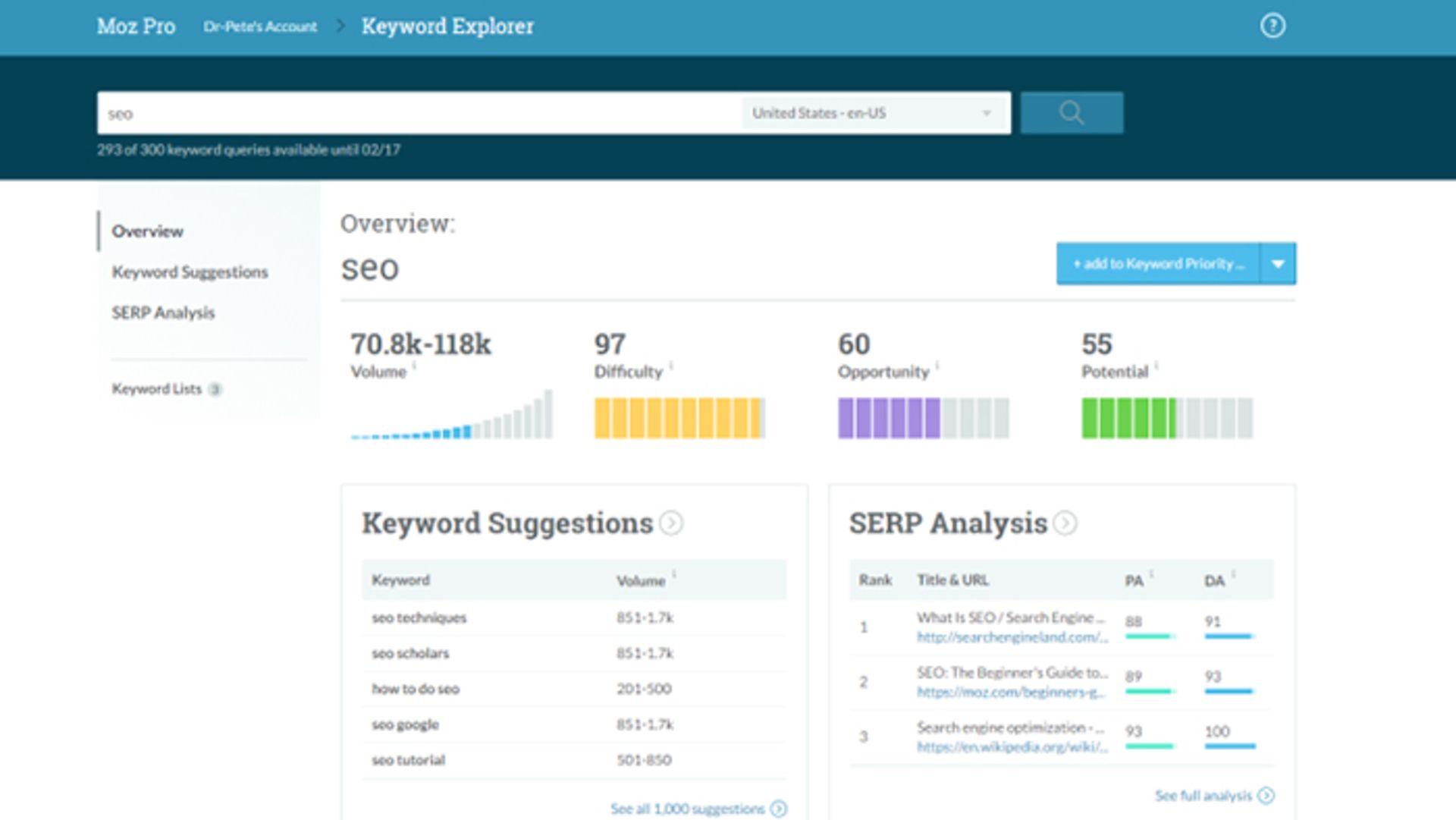The image size is (1456, 820).
Task: Open searchengineland.com result URL
Action: (1012, 637)
